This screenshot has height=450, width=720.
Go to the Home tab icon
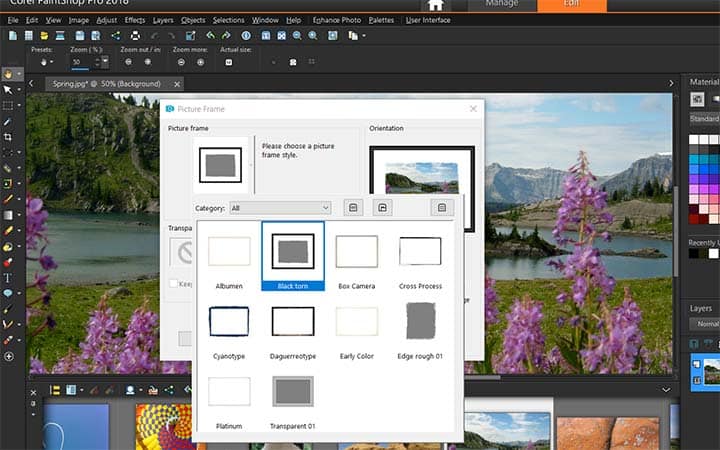click(x=435, y=5)
